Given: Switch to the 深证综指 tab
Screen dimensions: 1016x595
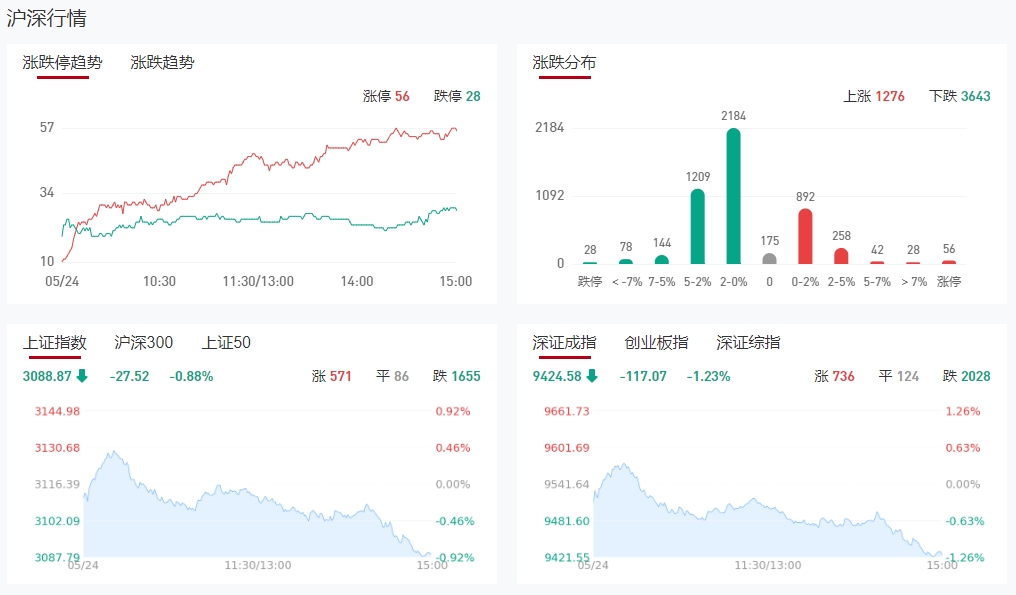Looking at the screenshot, I should click(x=748, y=342).
